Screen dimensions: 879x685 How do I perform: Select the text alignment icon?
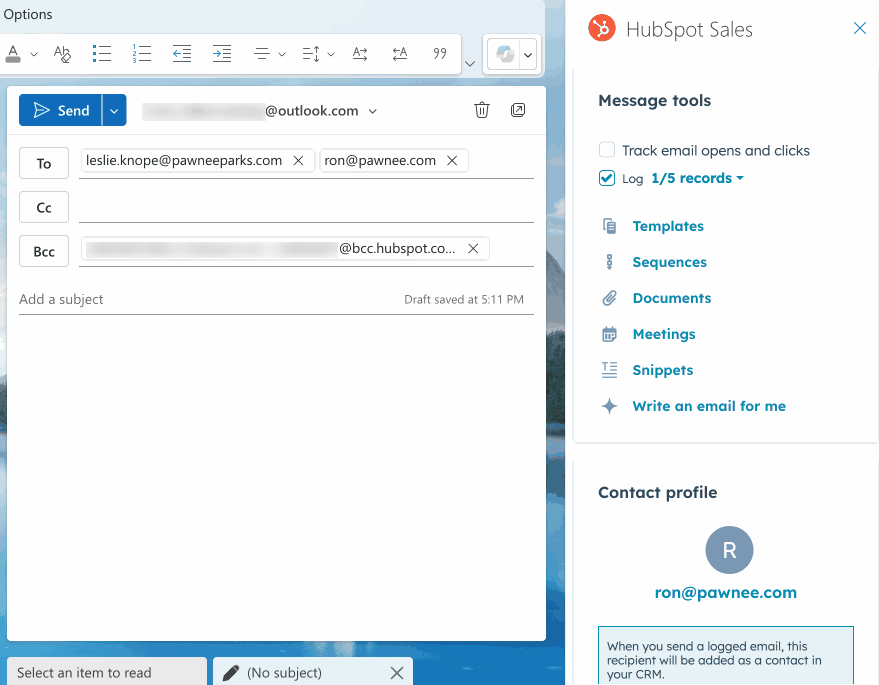262,54
